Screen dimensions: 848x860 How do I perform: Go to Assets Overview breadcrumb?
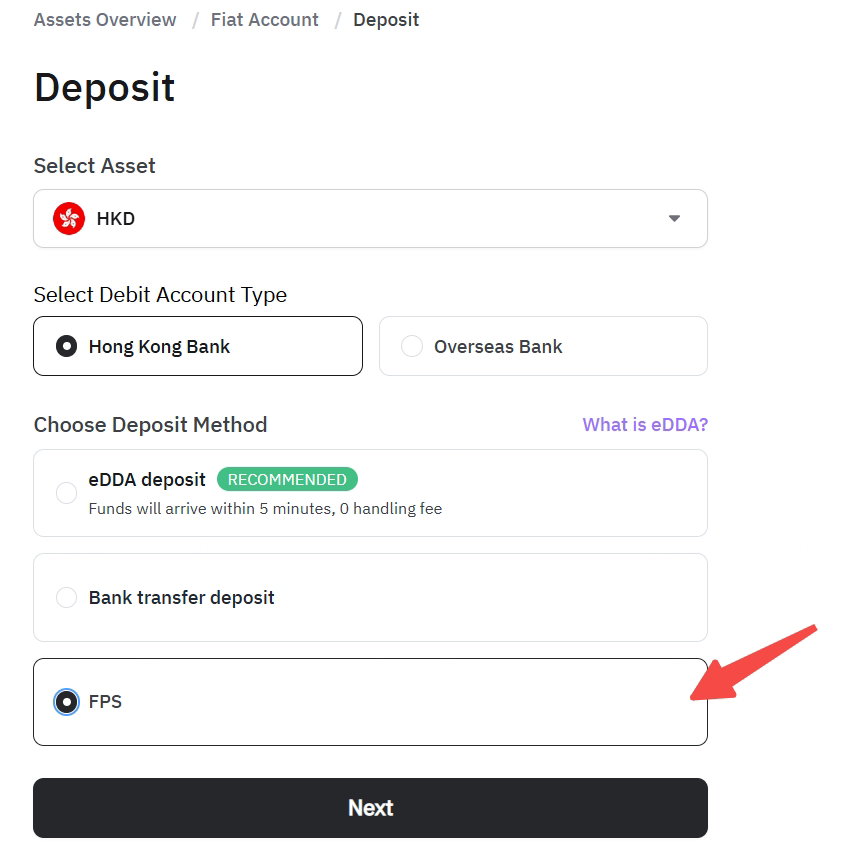(105, 20)
